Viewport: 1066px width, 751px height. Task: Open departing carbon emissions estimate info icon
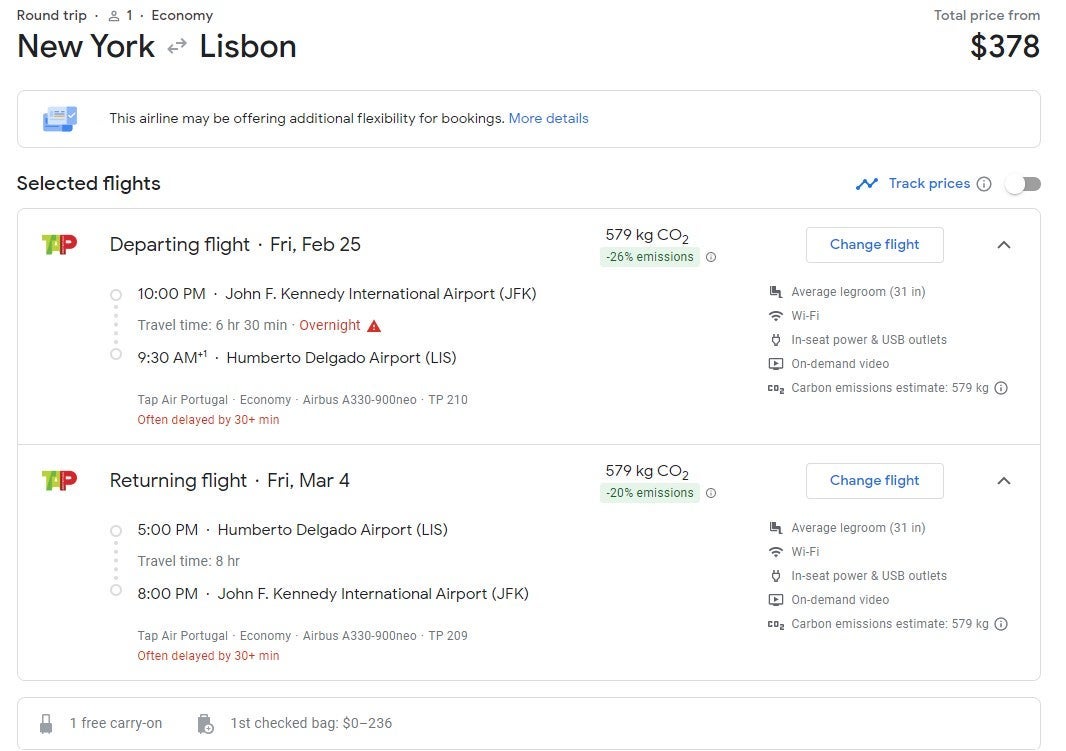1001,388
